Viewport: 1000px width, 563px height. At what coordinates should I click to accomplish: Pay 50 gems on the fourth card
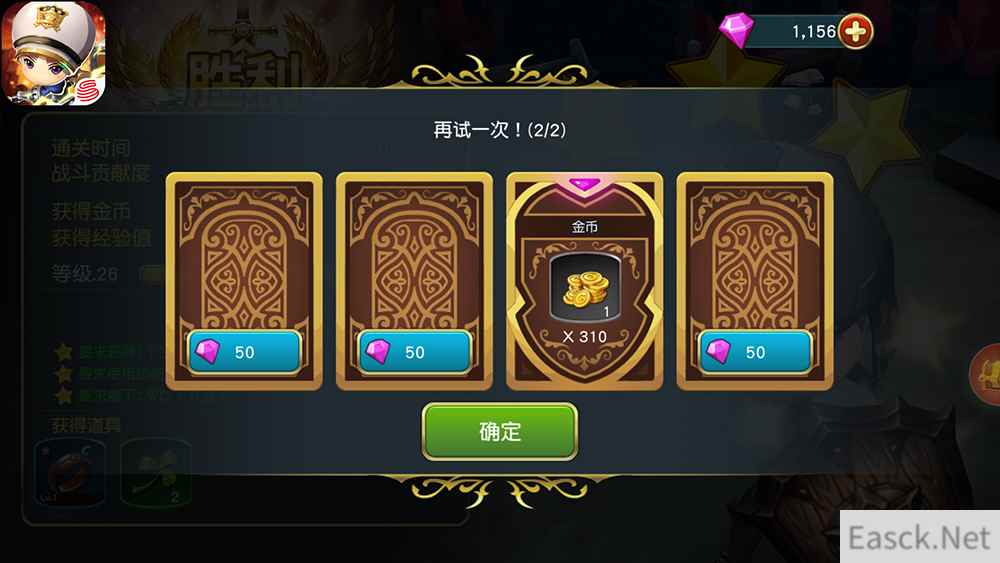tap(755, 352)
